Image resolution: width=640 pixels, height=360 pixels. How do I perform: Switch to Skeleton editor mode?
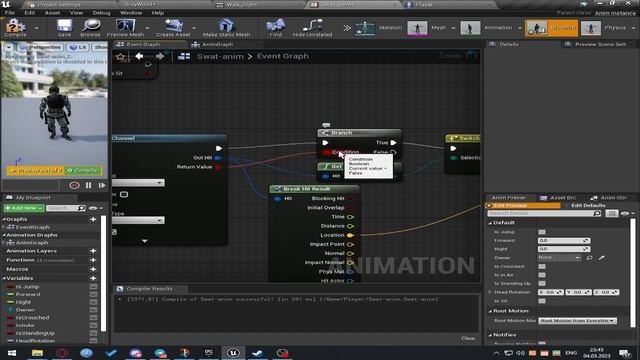click(x=378, y=28)
